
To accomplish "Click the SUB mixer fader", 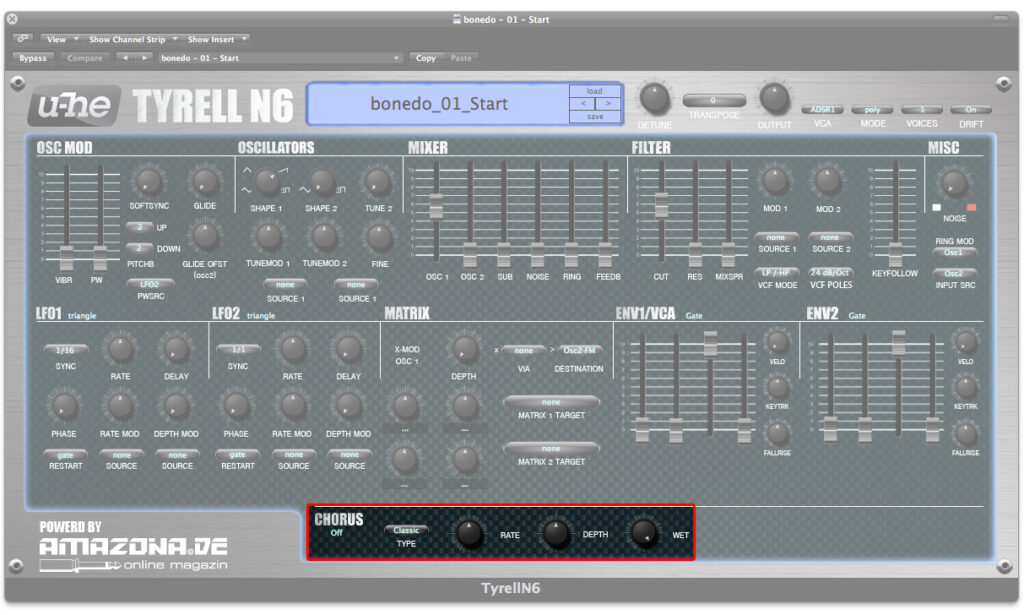I will [504, 255].
